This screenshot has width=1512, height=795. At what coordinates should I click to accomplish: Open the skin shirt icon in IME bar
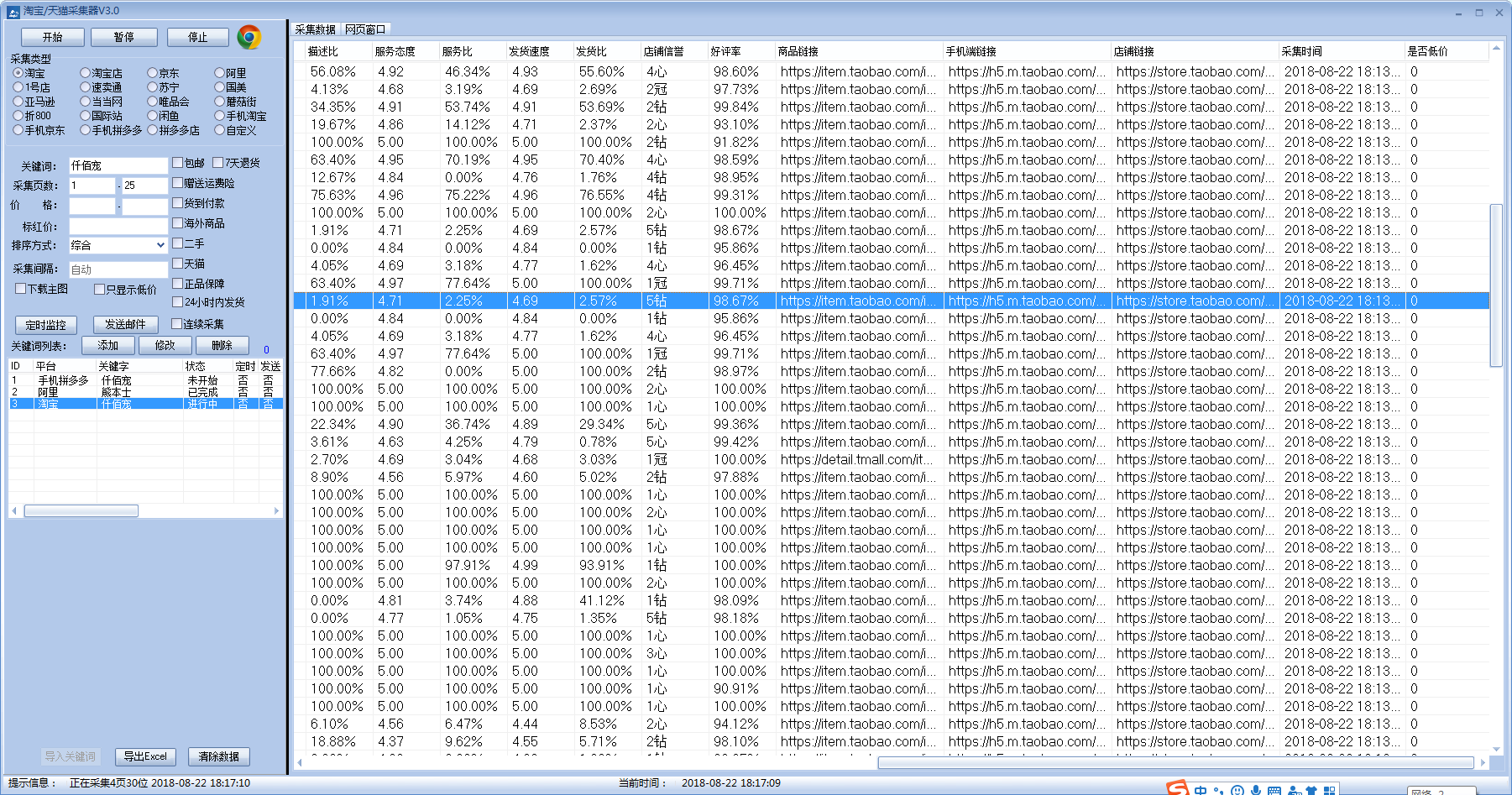click(1311, 790)
